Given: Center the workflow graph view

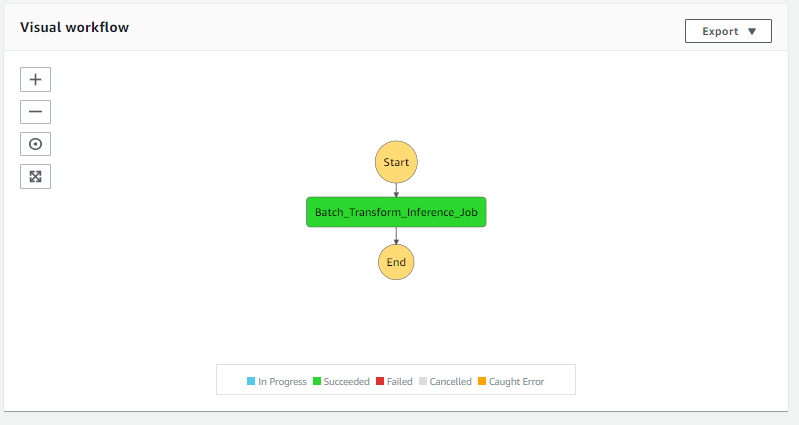Looking at the screenshot, I should [35, 144].
